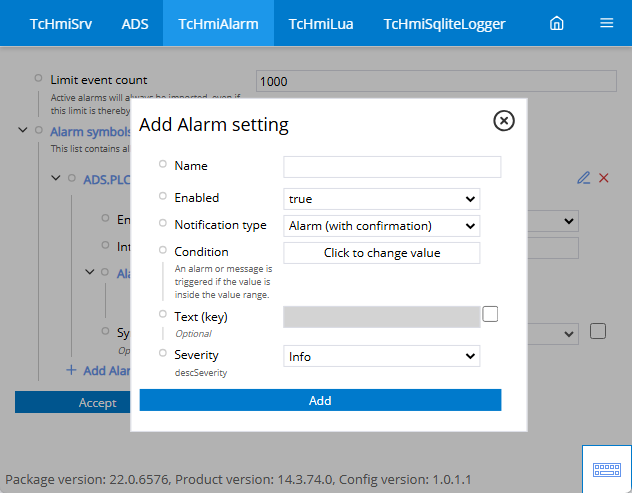
Task: Click the ADS.PLC symbol link
Action: click(107, 179)
